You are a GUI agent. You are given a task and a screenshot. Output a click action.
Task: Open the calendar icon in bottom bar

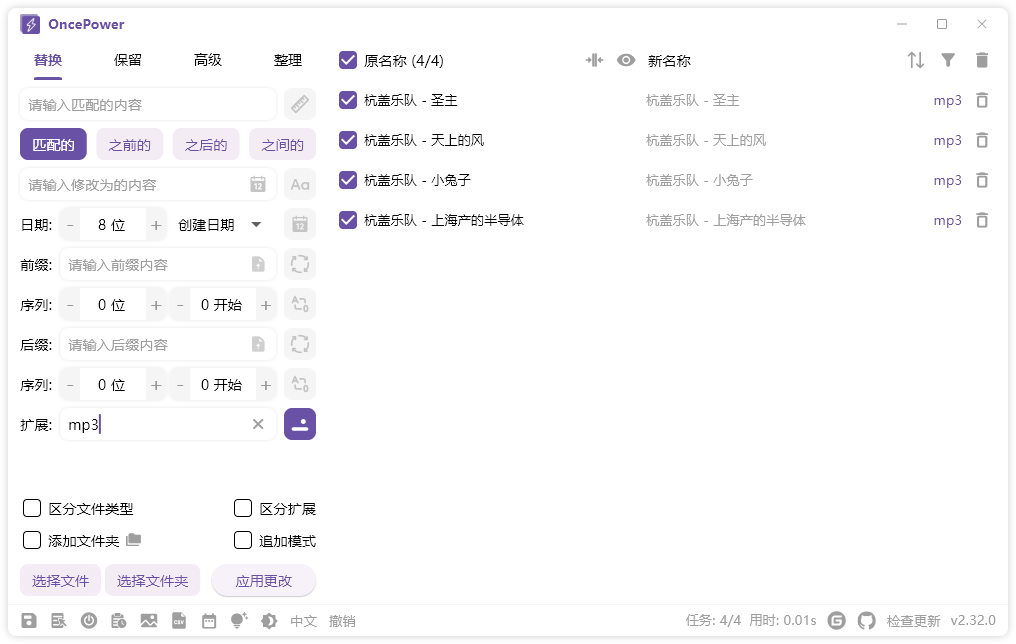tap(211, 620)
